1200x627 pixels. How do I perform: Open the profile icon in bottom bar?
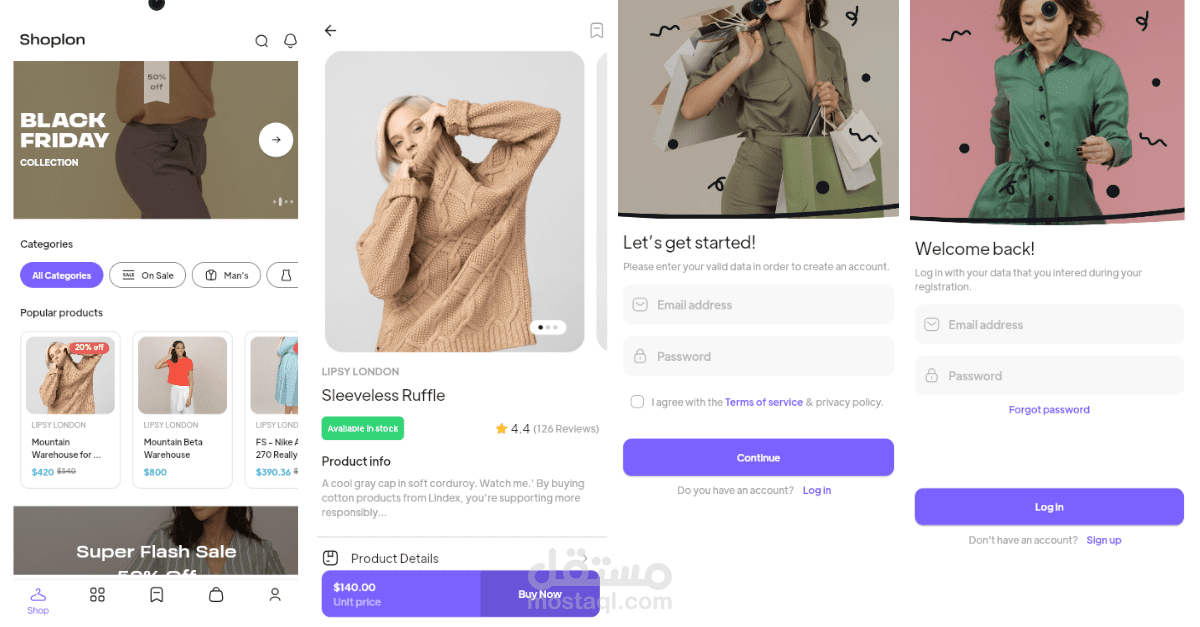tap(275, 594)
